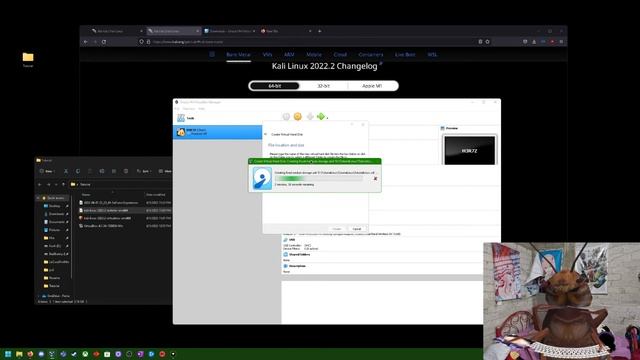
Task: Click the VirtualBox New machine icon
Action: [286, 117]
